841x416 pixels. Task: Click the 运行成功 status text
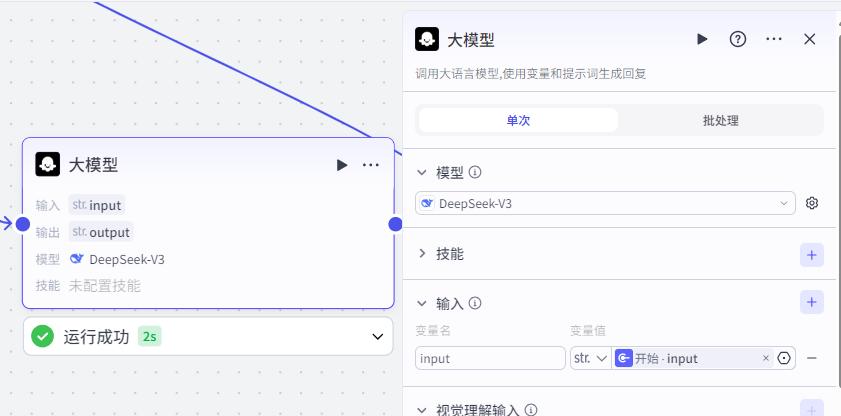pyautogui.click(x=97, y=337)
